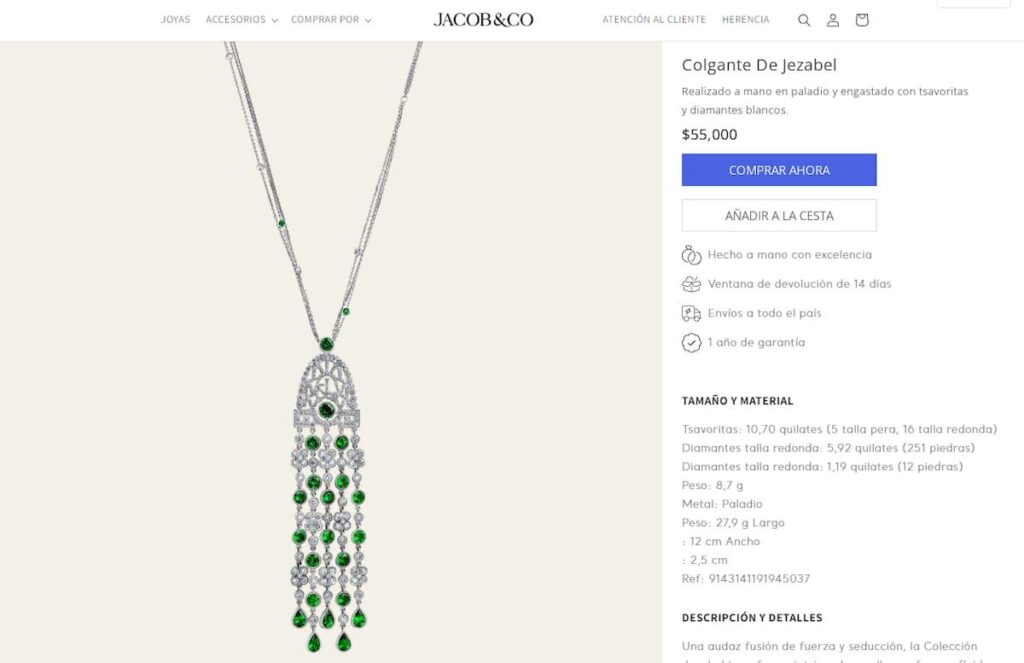Open the Joyas menu item
The height and width of the screenshot is (663, 1024).
[175, 20]
